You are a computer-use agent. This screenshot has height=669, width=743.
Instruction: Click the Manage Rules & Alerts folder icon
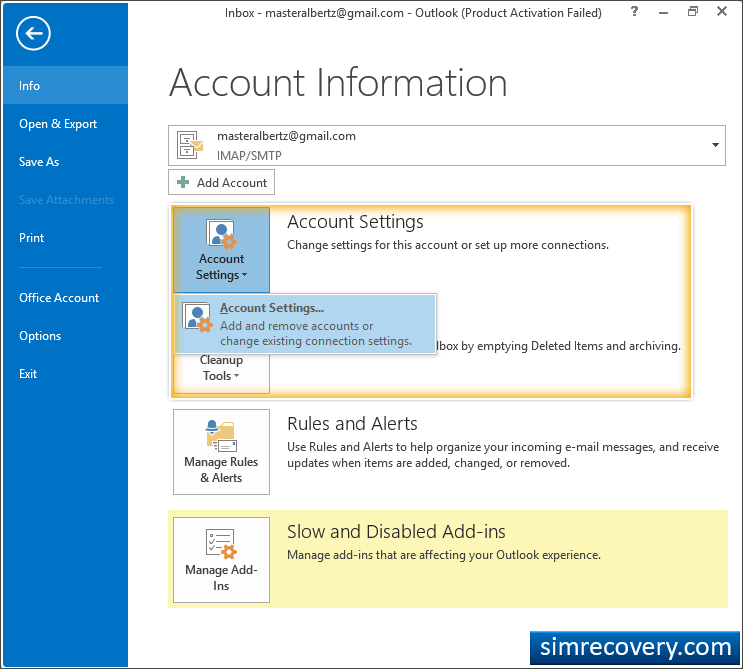point(221,436)
